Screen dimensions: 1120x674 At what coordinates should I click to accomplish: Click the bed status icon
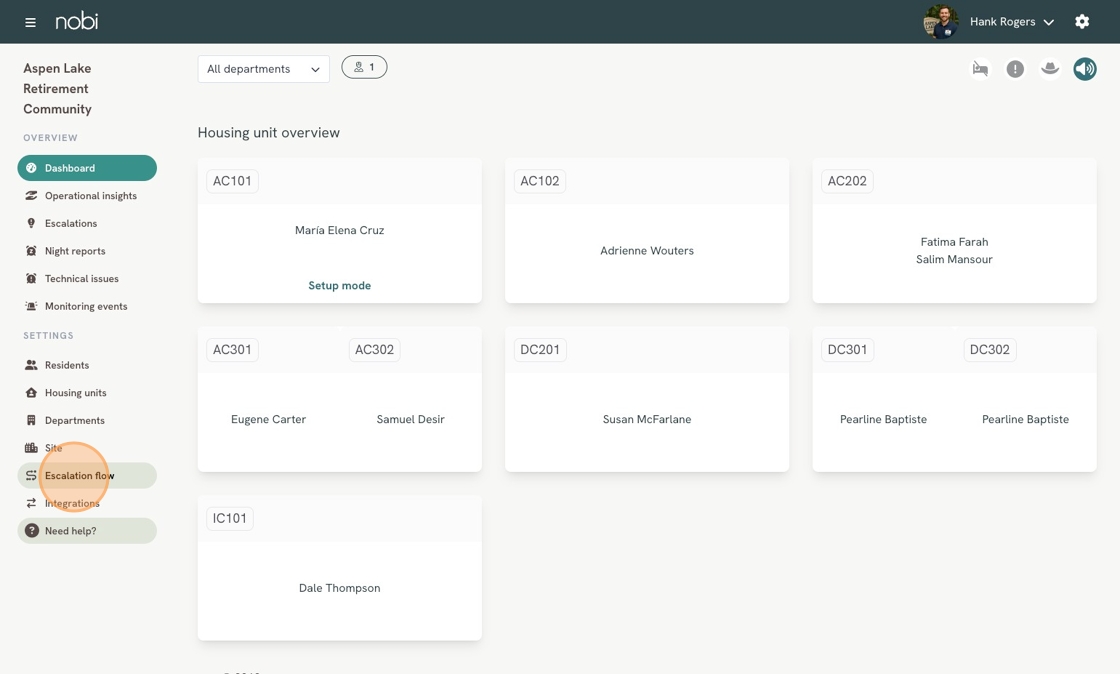(980, 69)
